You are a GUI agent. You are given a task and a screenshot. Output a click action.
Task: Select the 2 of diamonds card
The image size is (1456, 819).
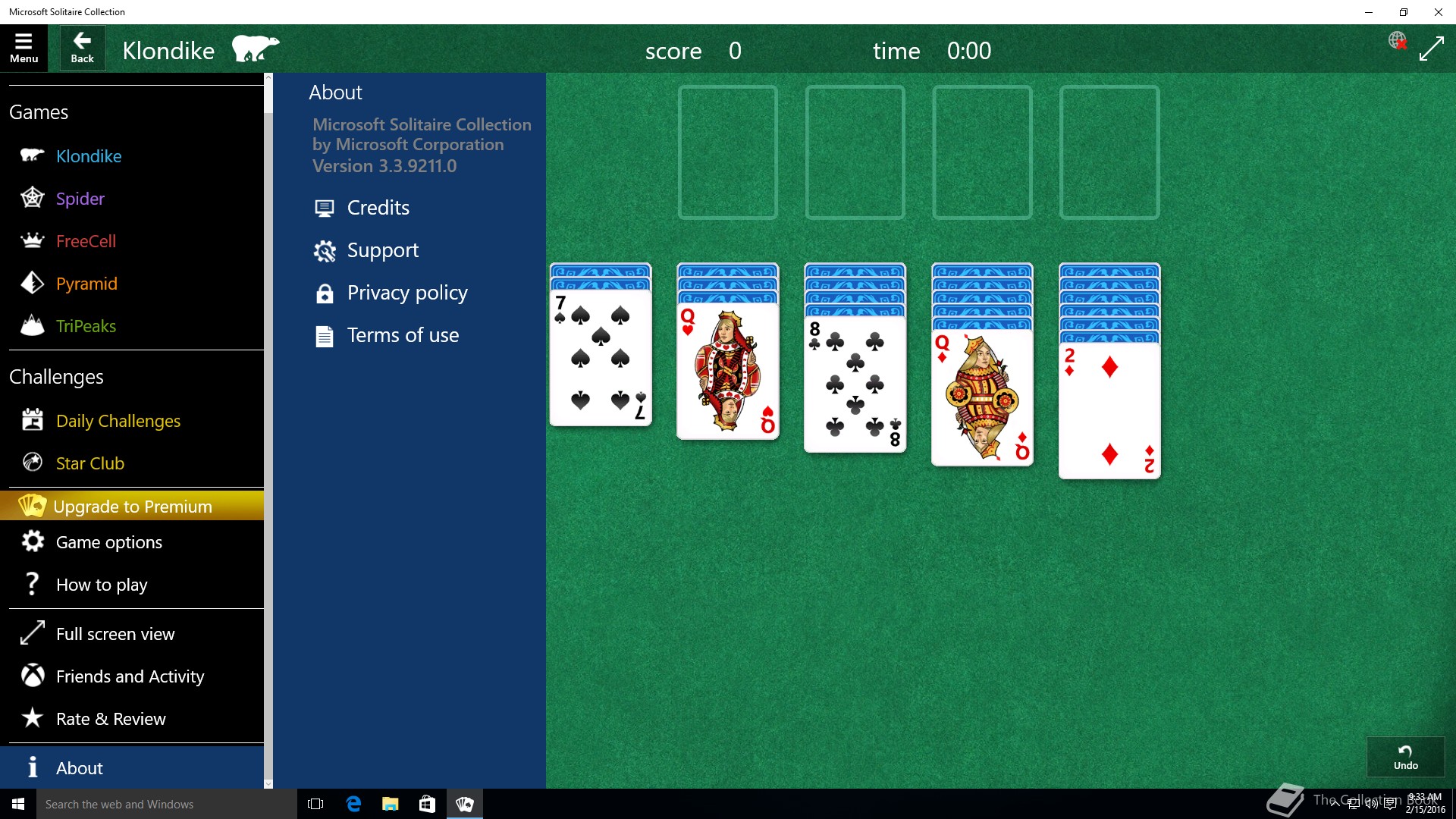point(1110,410)
